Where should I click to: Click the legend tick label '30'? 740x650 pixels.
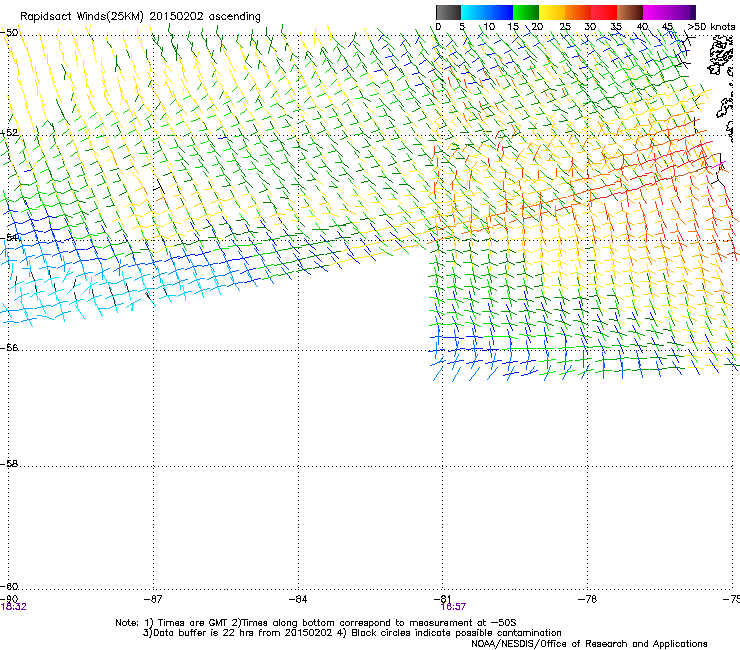point(590,26)
